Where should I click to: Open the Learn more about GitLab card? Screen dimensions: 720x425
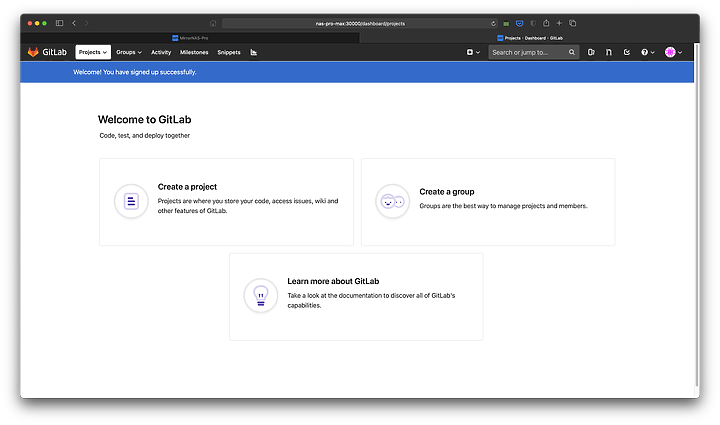356,296
